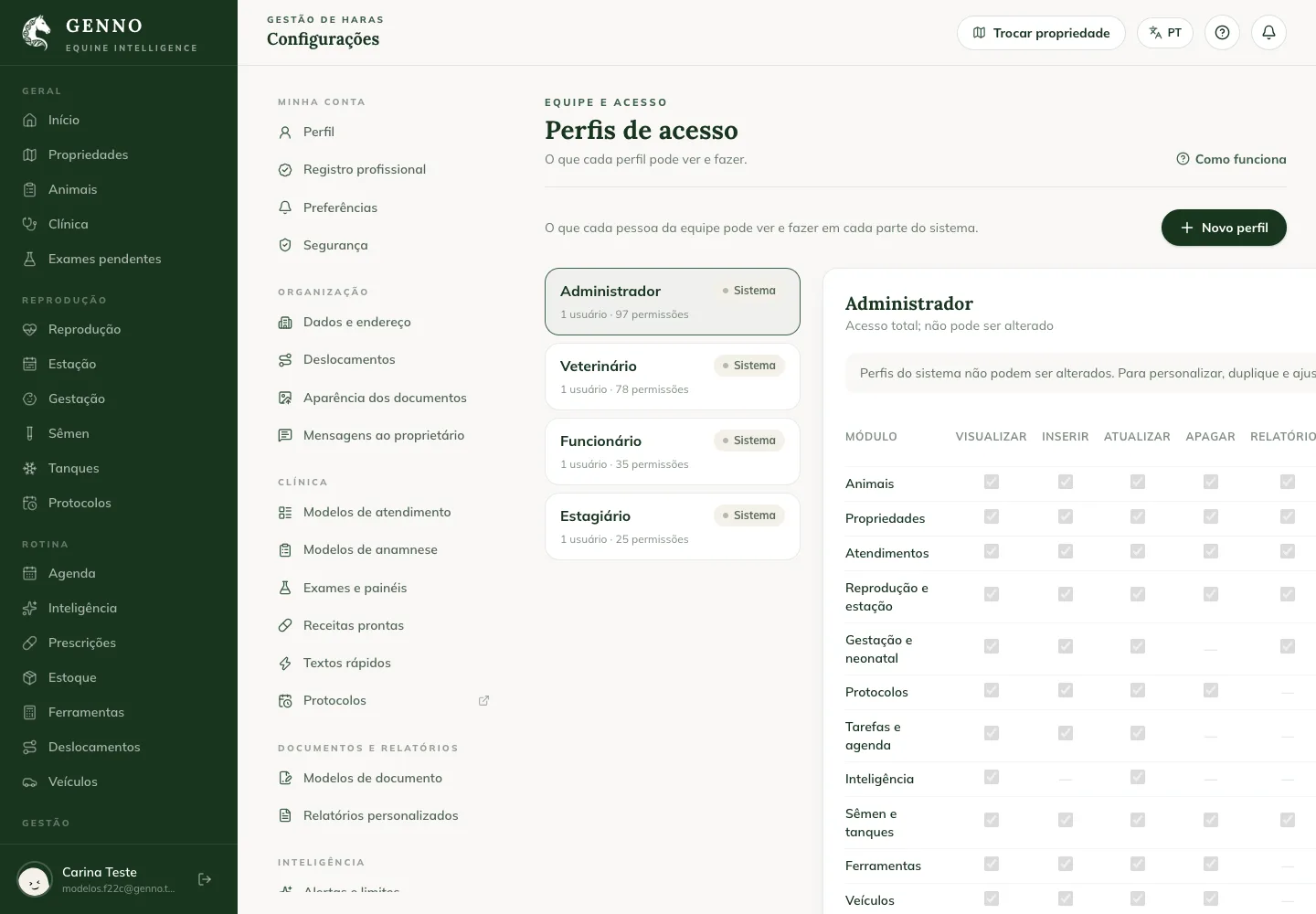Click the Clínica stethoscope icon

click(x=30, y=224)
